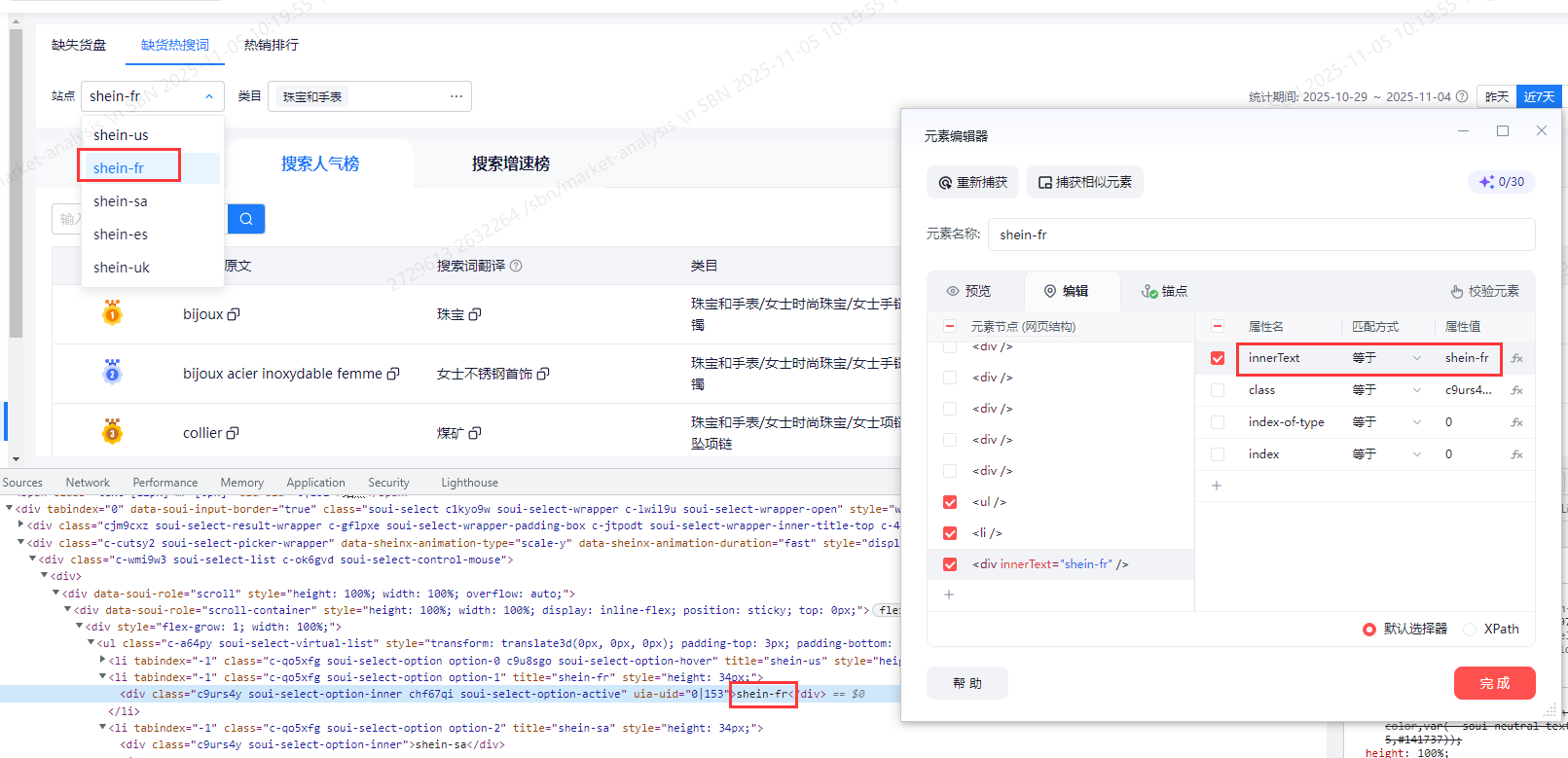The width and height of the screenshot is (1568, 758).
Task: Choose shein-us from site dropdown
Action: (151, 135)
